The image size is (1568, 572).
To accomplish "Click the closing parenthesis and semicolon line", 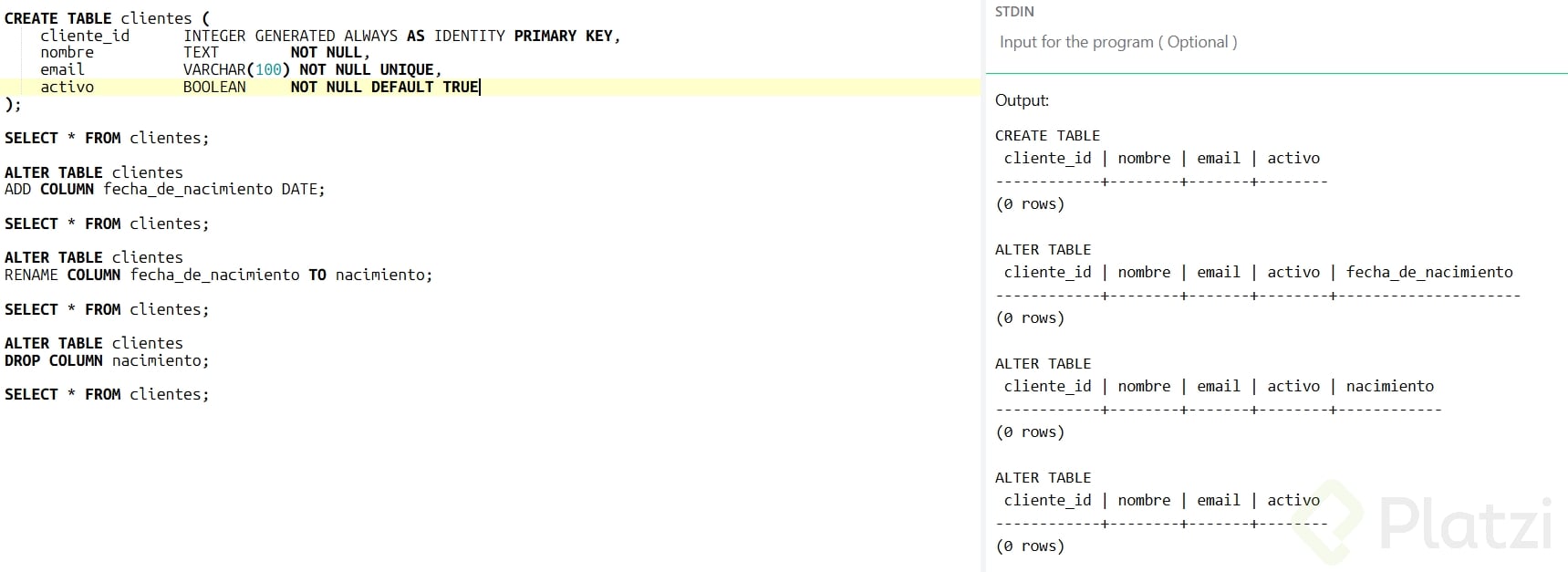I will pyautogui.click(x=13, y=104).
